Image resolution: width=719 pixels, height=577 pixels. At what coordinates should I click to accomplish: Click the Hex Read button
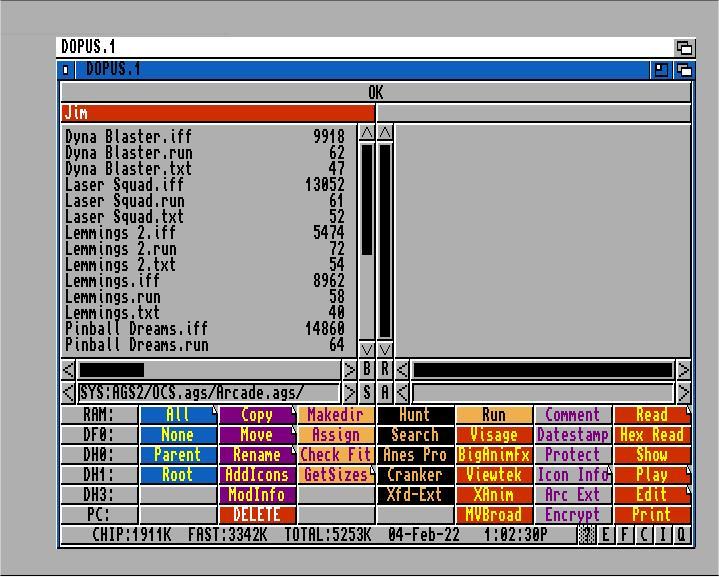tap(652, 434)
